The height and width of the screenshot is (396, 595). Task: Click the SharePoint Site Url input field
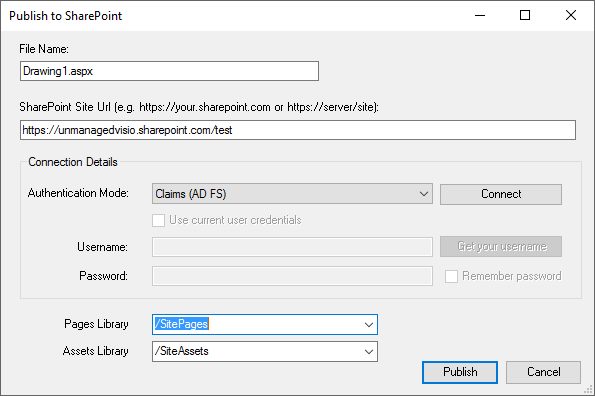(298, 130)
